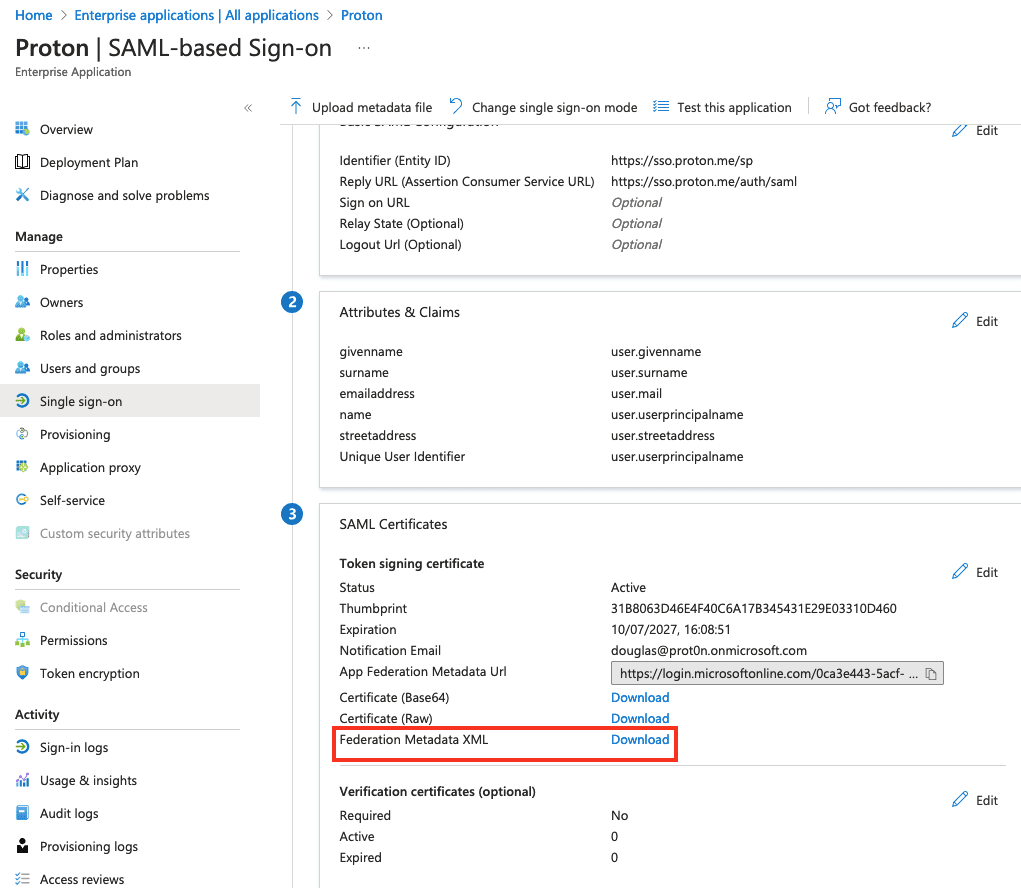Collapse the sidebar with double chevron

(248, 108)
